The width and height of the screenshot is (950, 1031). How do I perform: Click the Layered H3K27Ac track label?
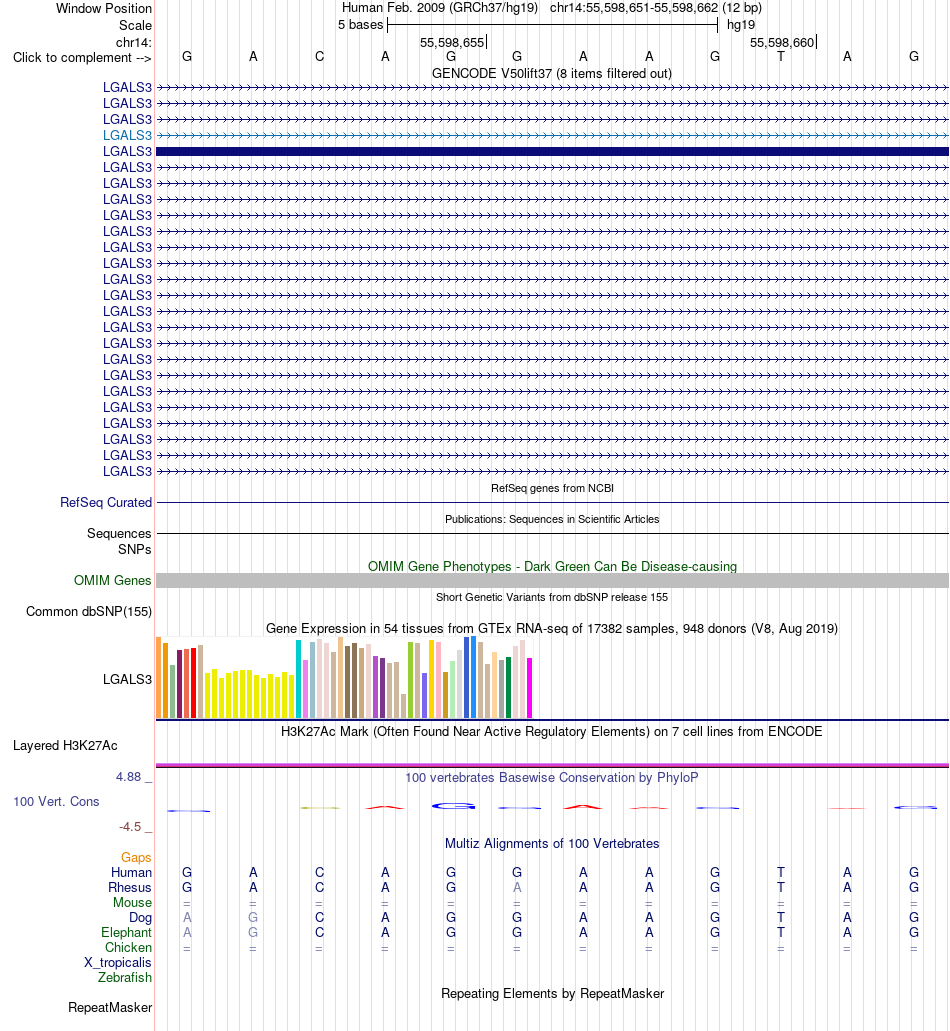coord(65,746)
